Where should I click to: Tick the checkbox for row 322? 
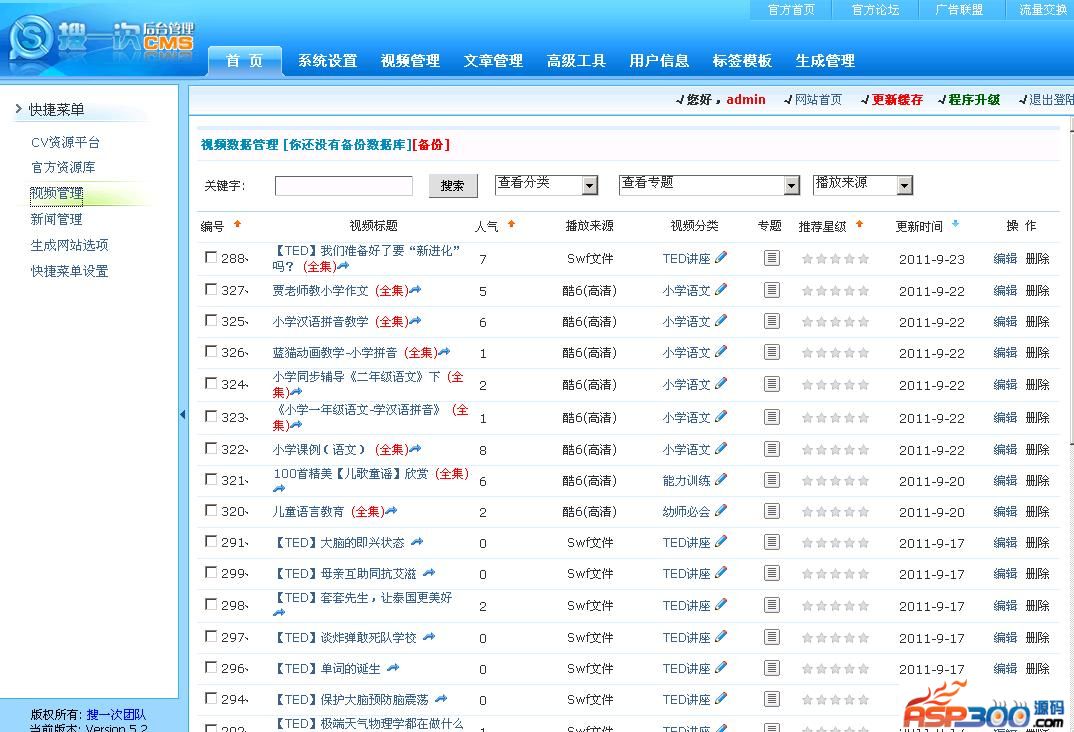pyautogui.click(x=211, y=449)
